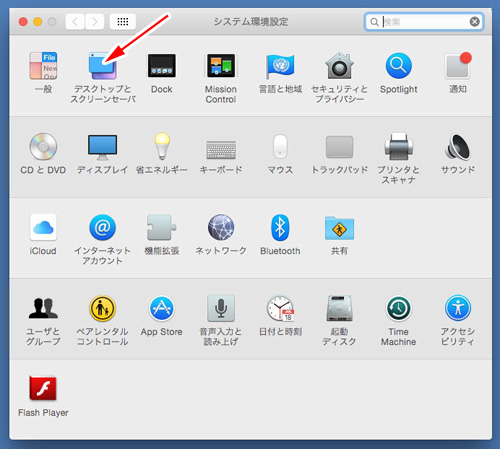Open 日付と時刻 preferences

point(280,308)
